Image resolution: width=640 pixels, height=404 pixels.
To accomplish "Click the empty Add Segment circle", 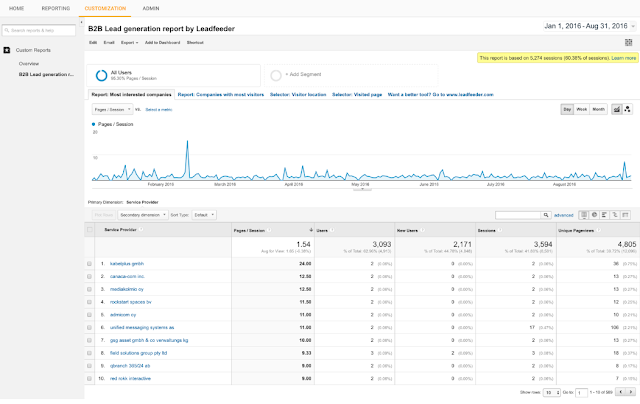I will point(276,75).
